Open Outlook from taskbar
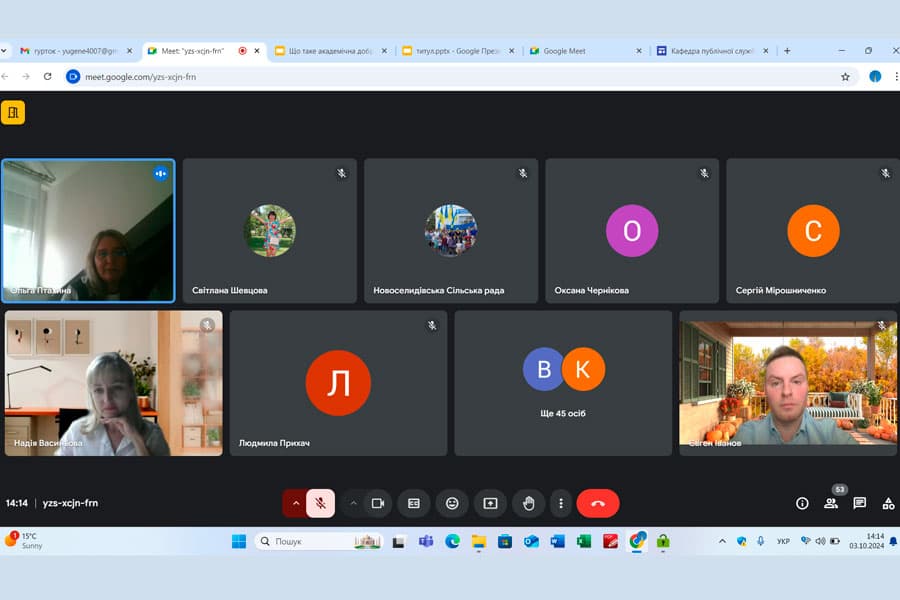Screen dimensions: 900x600 tap(532, 541)
